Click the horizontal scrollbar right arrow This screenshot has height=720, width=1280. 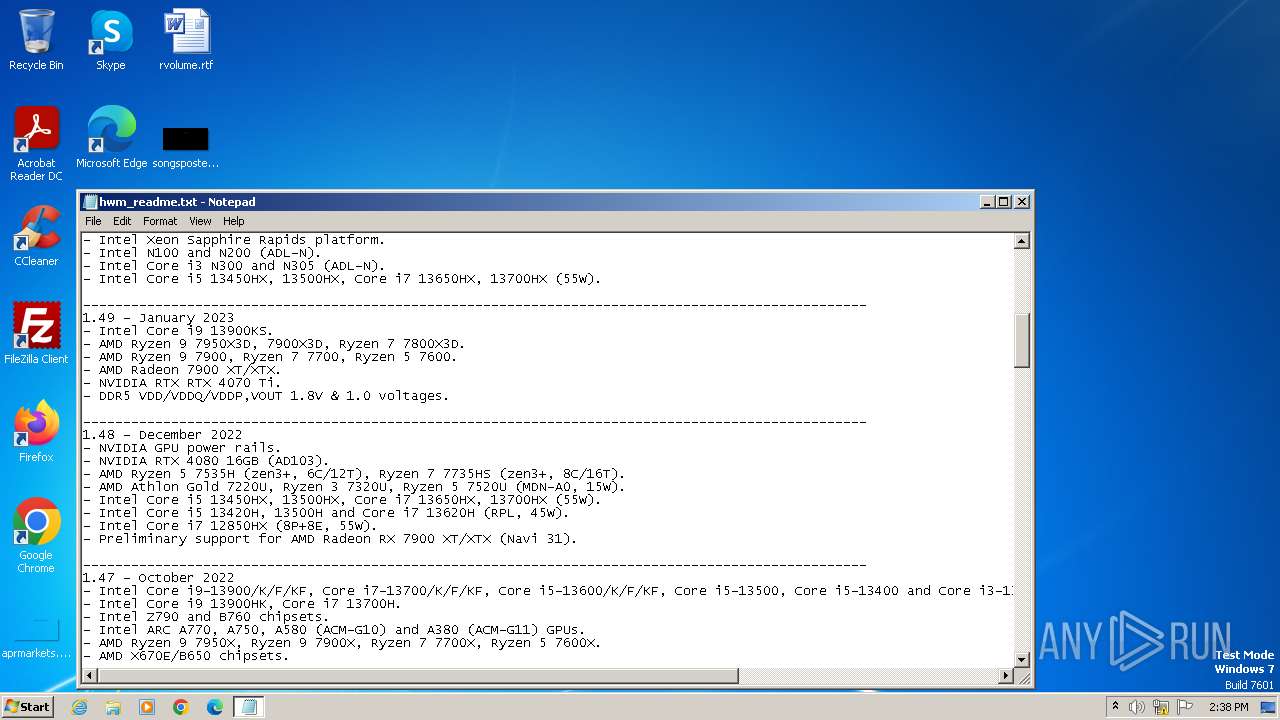click(1006, 676)
